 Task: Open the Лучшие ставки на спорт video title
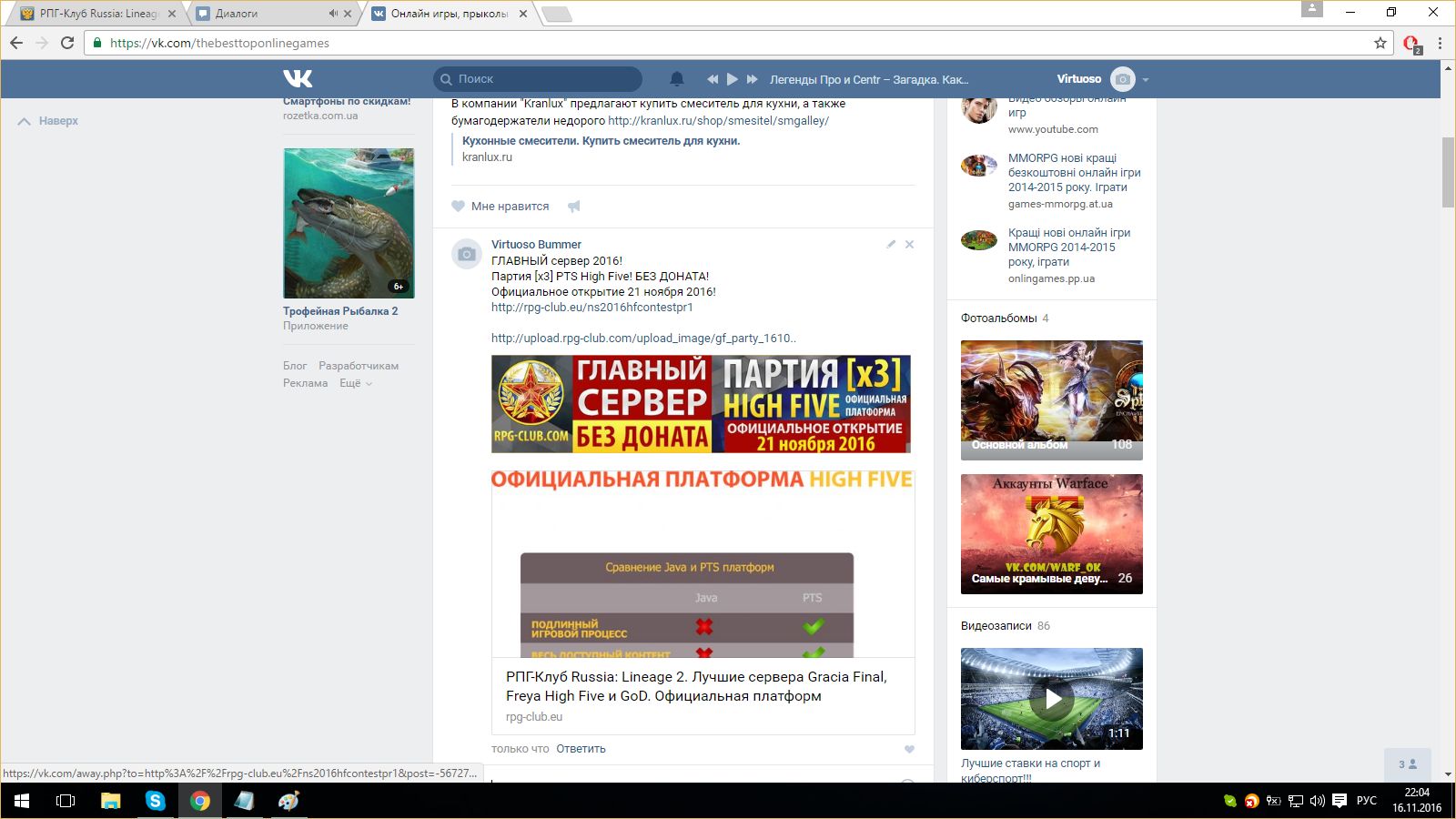tap(1030, 770)
